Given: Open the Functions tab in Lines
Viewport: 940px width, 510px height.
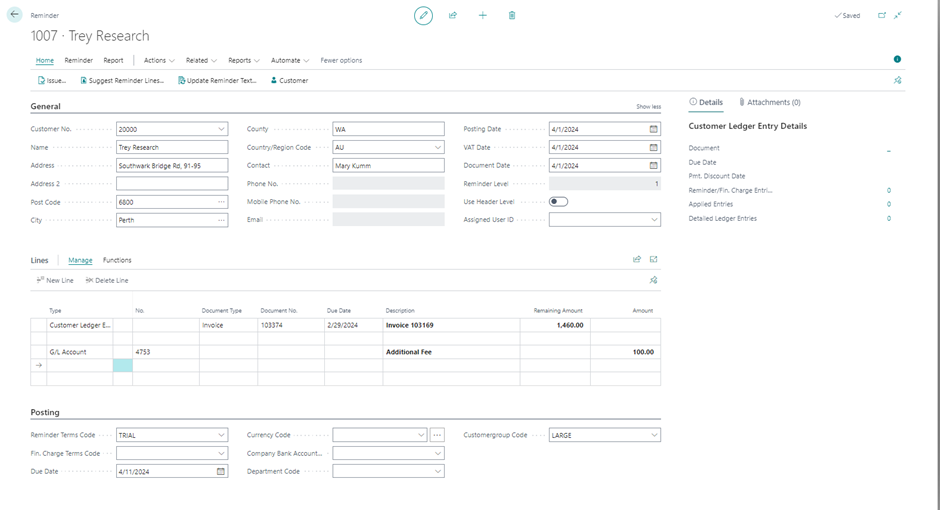Looking at the screenshot, I should (117, 260).
